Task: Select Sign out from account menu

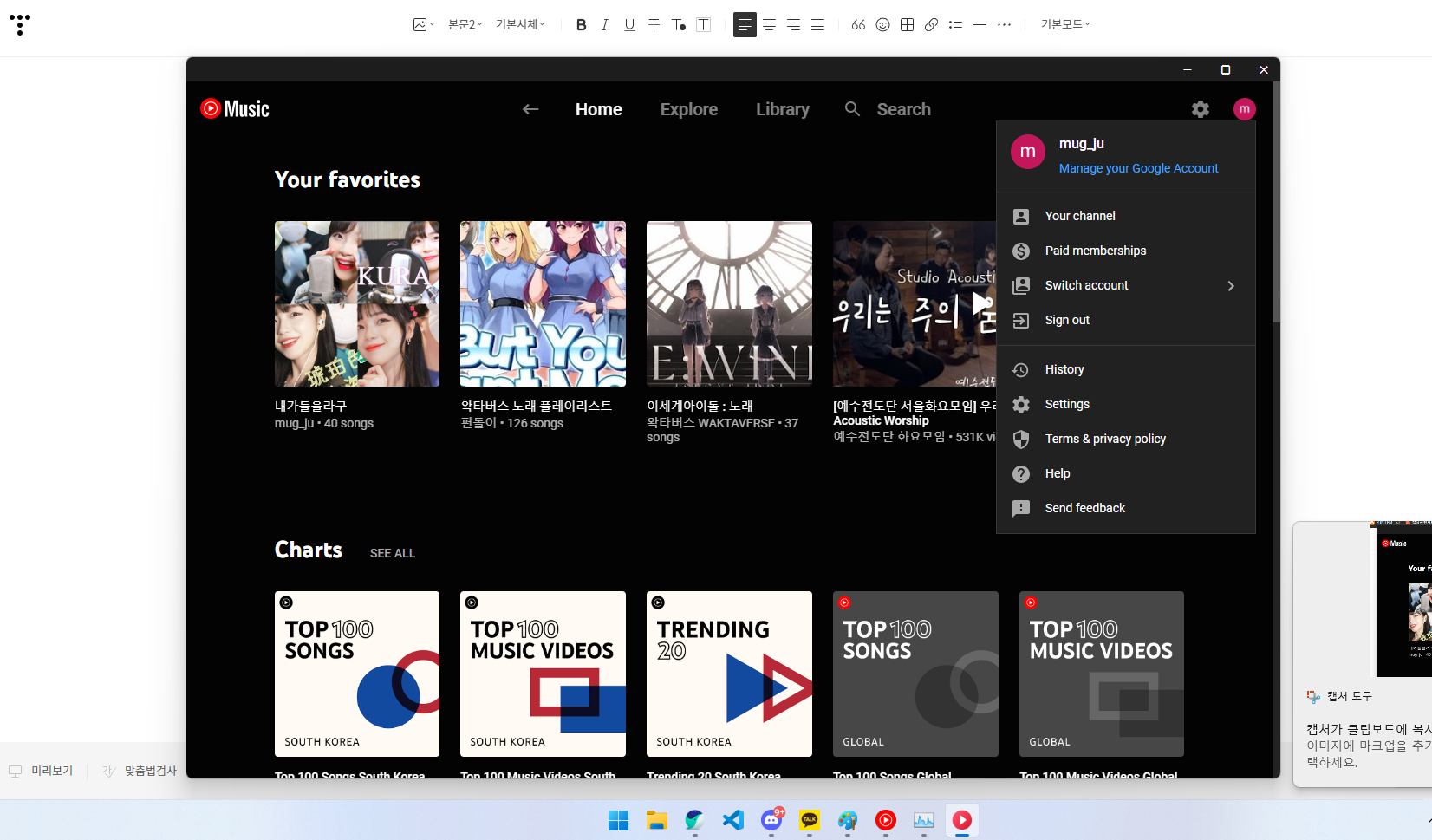Action: pos(1126,320)
